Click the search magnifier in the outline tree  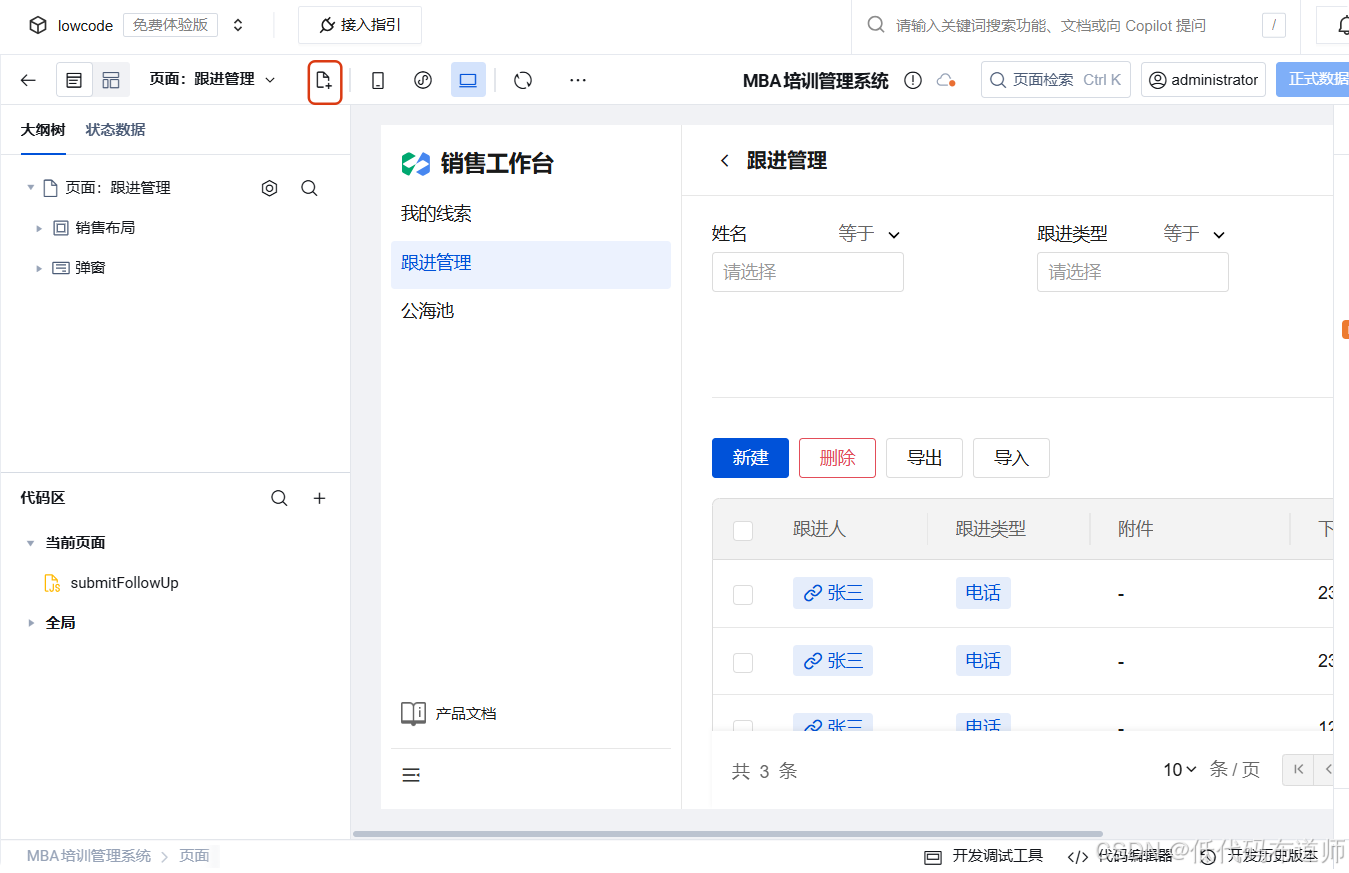(x=309, y=187)
